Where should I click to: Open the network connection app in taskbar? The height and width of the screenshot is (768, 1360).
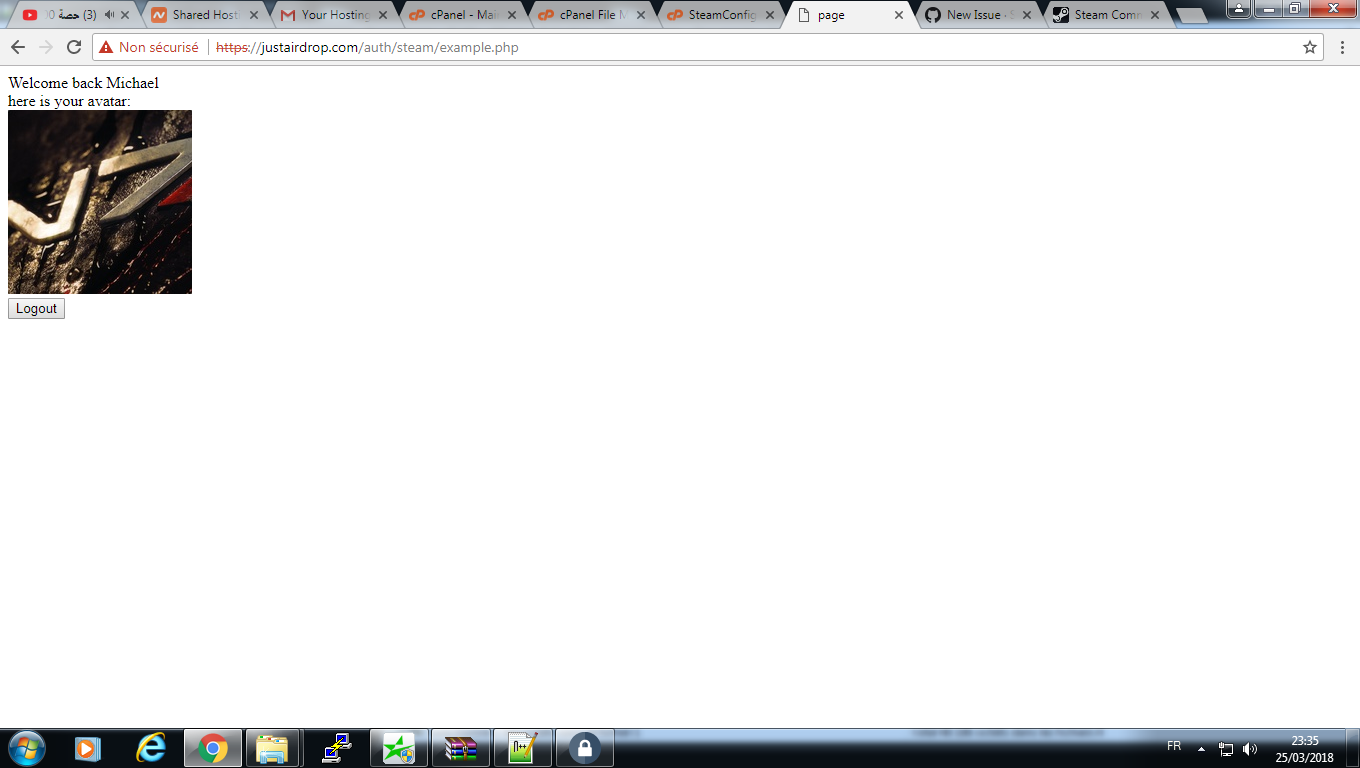(337, 748)
